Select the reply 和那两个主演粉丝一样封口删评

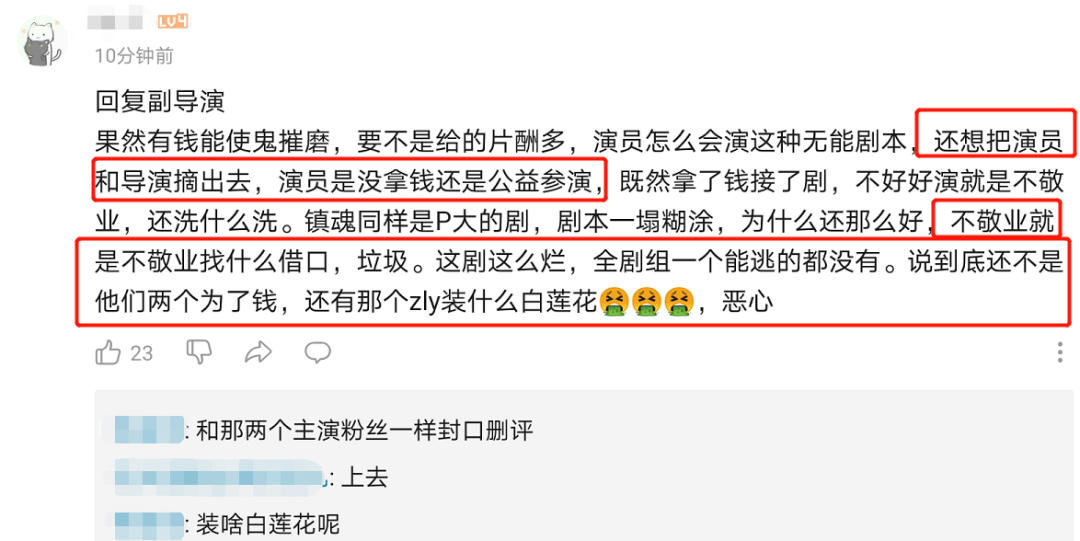coord(364,431)
